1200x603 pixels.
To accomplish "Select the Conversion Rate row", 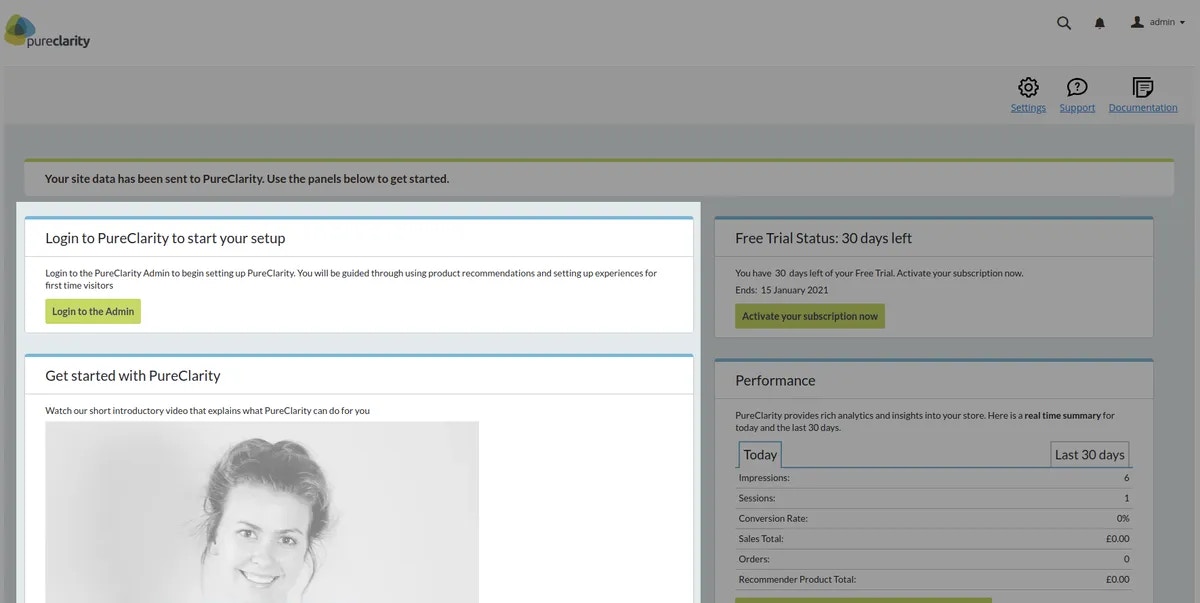I will pos(934,518).
